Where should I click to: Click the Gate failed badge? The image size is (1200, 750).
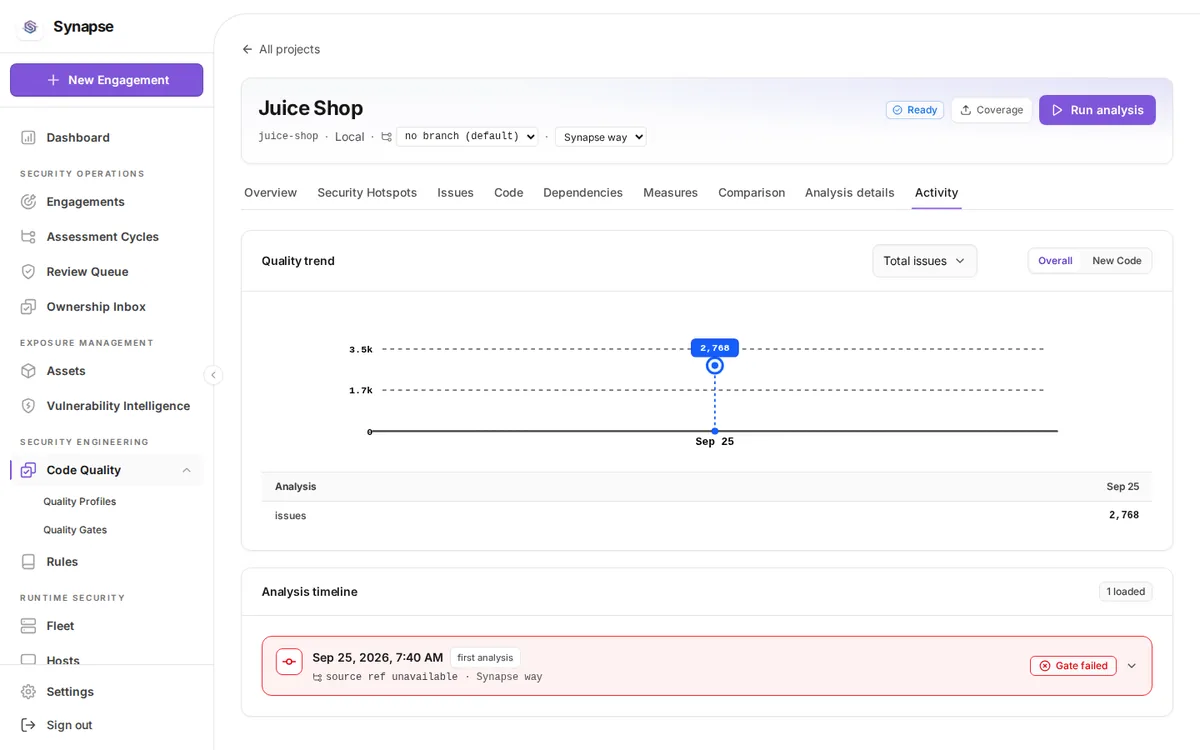click(x=1073, y=666)
